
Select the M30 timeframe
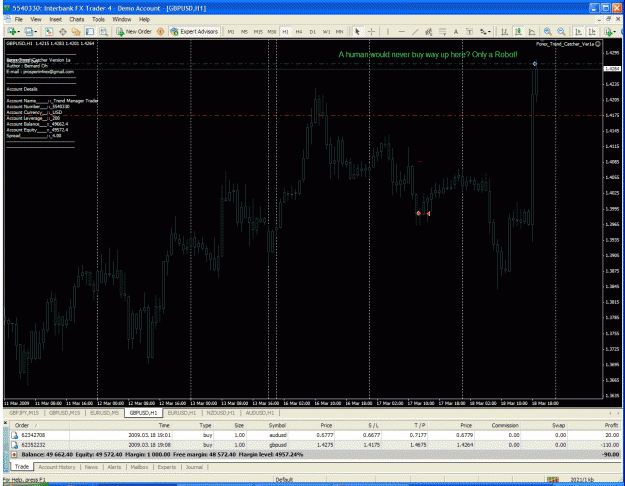tap(272, 32)
